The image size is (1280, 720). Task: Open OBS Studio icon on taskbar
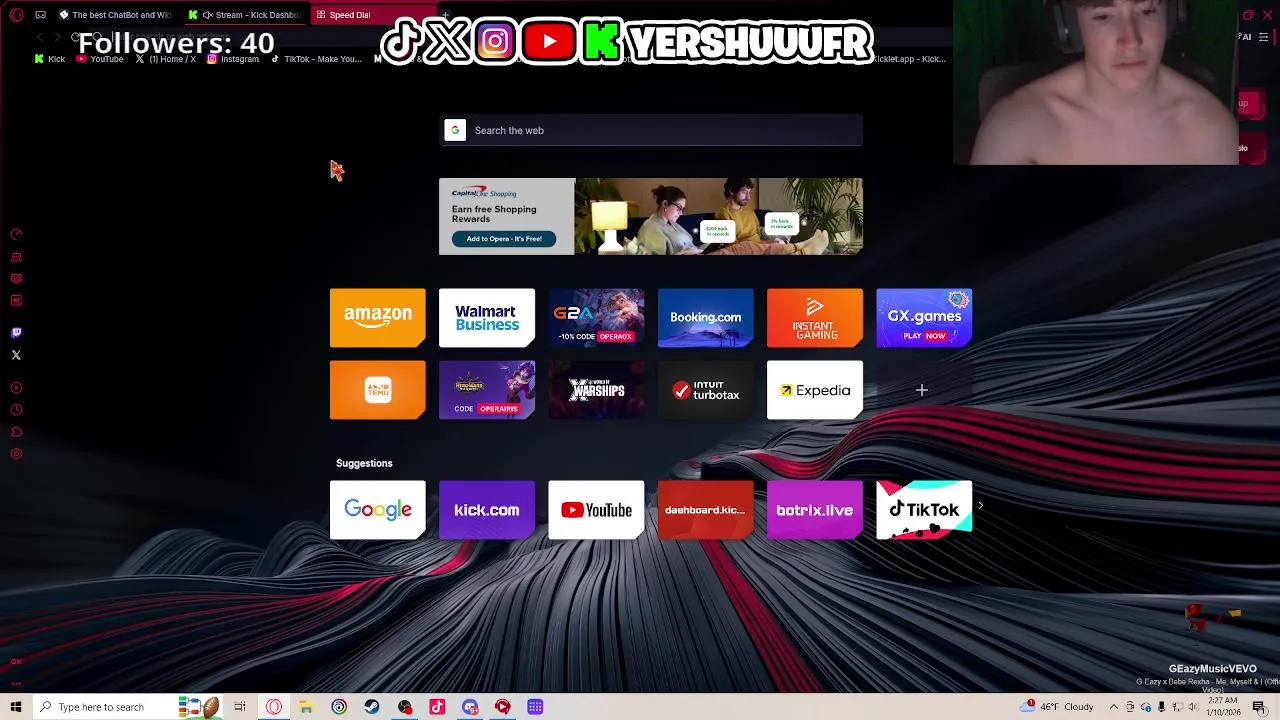click(404, 707)
